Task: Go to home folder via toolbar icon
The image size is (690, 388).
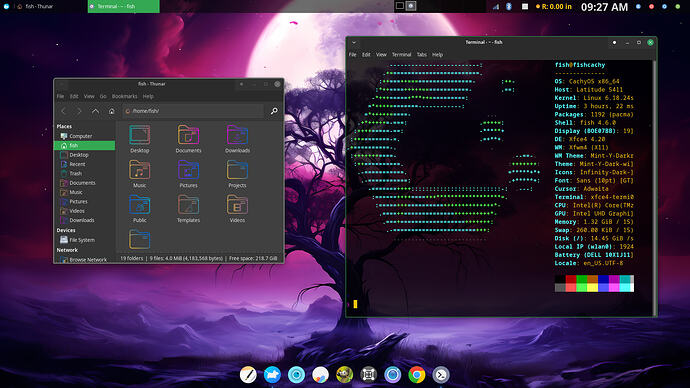Action: tap(111, 111)
